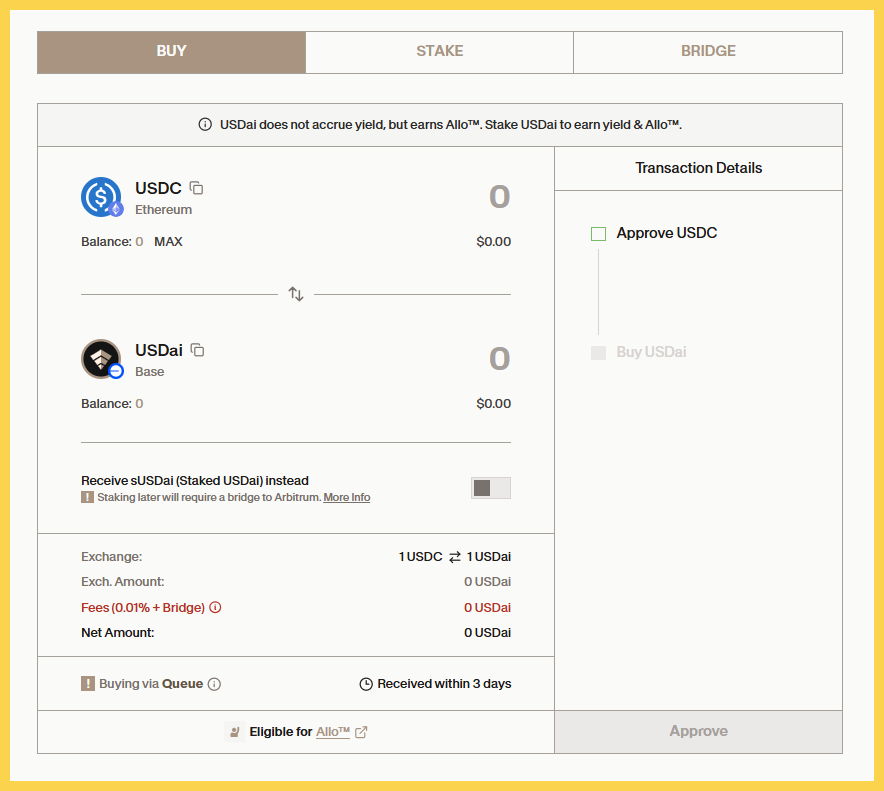Open the BRIDGE tab
The height and width of the screenshot is (791, 884).
point(708,52)
